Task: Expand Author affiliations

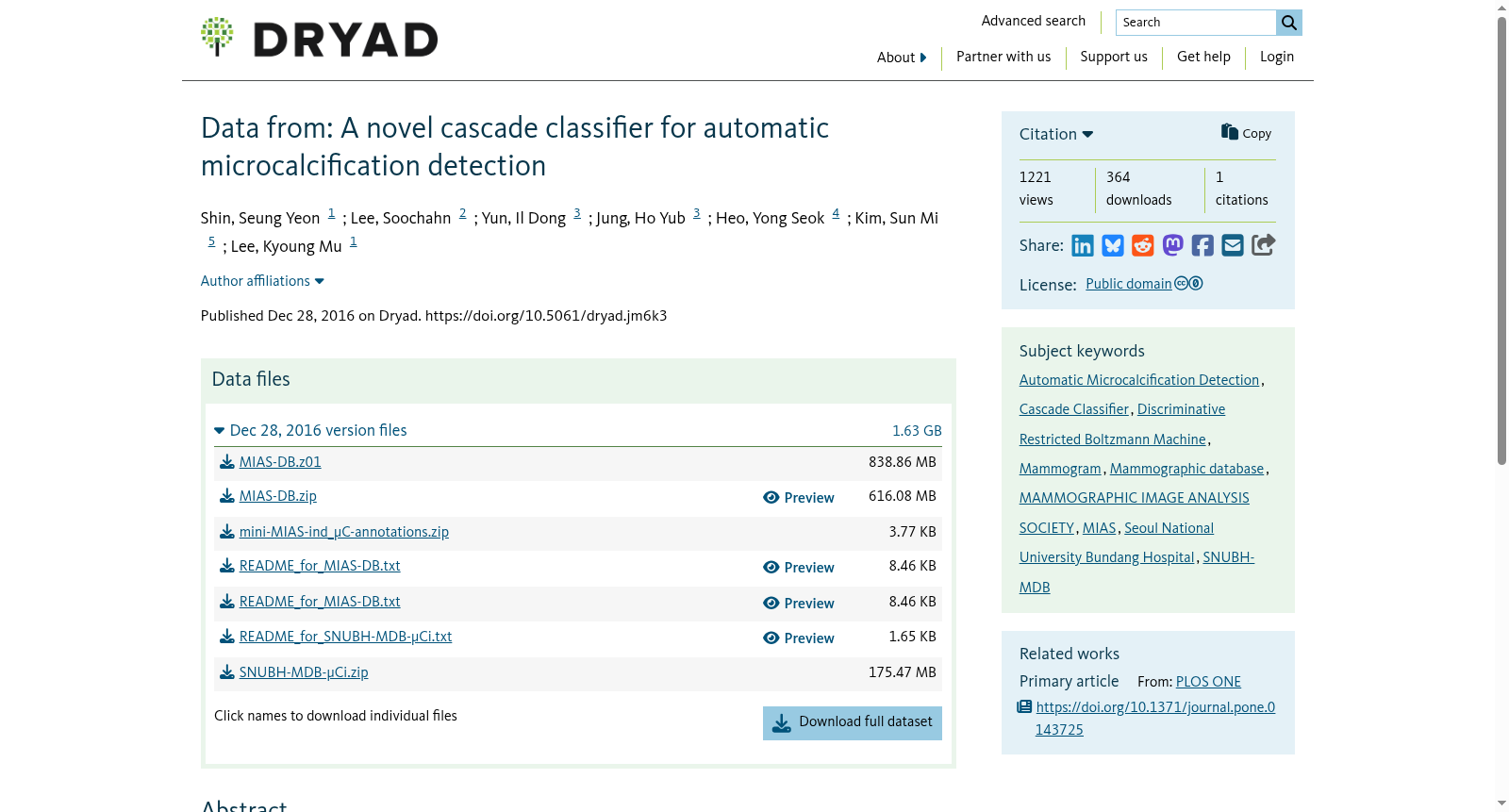Action: 262,281
